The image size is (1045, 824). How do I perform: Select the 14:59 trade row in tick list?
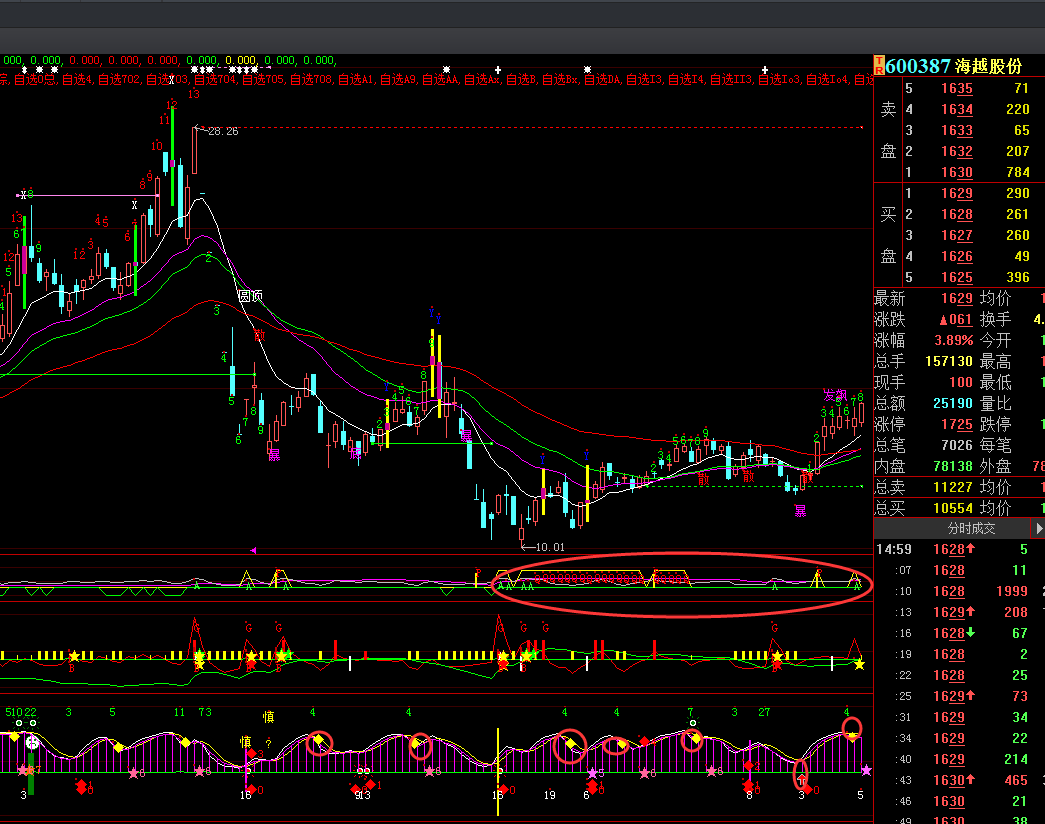[959, 549]
